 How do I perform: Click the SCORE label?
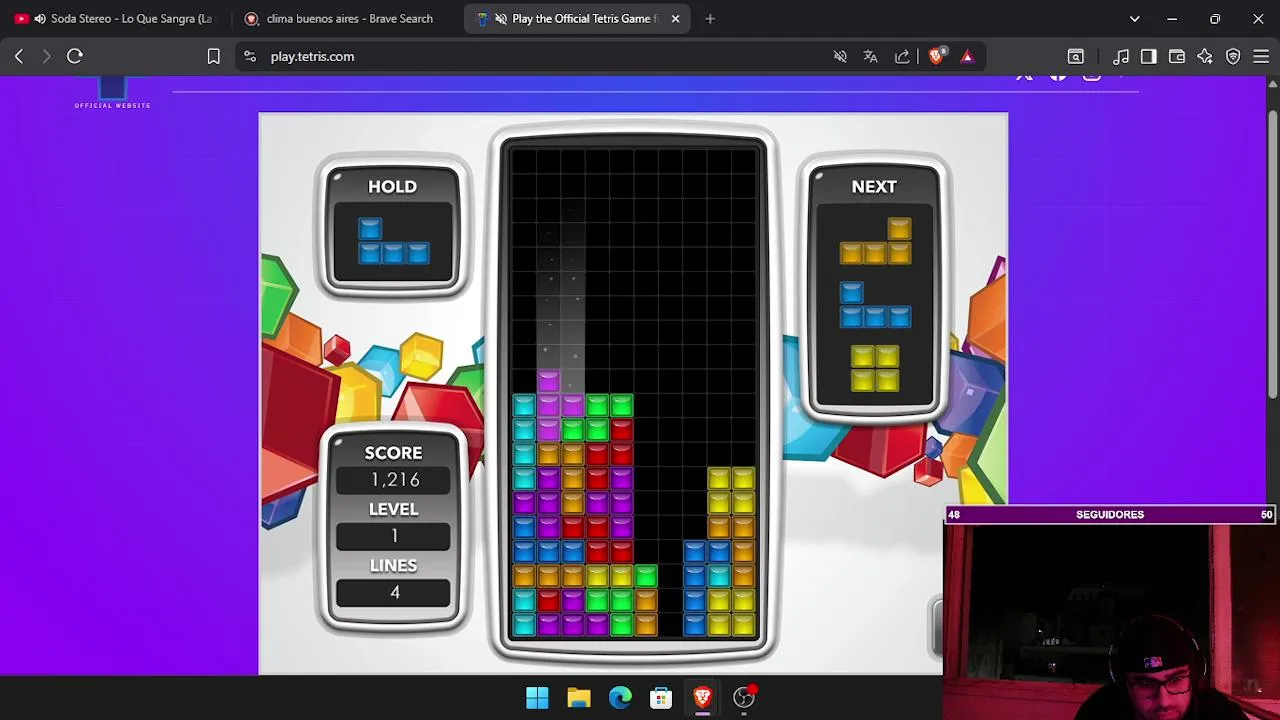[x=393, y=453]
